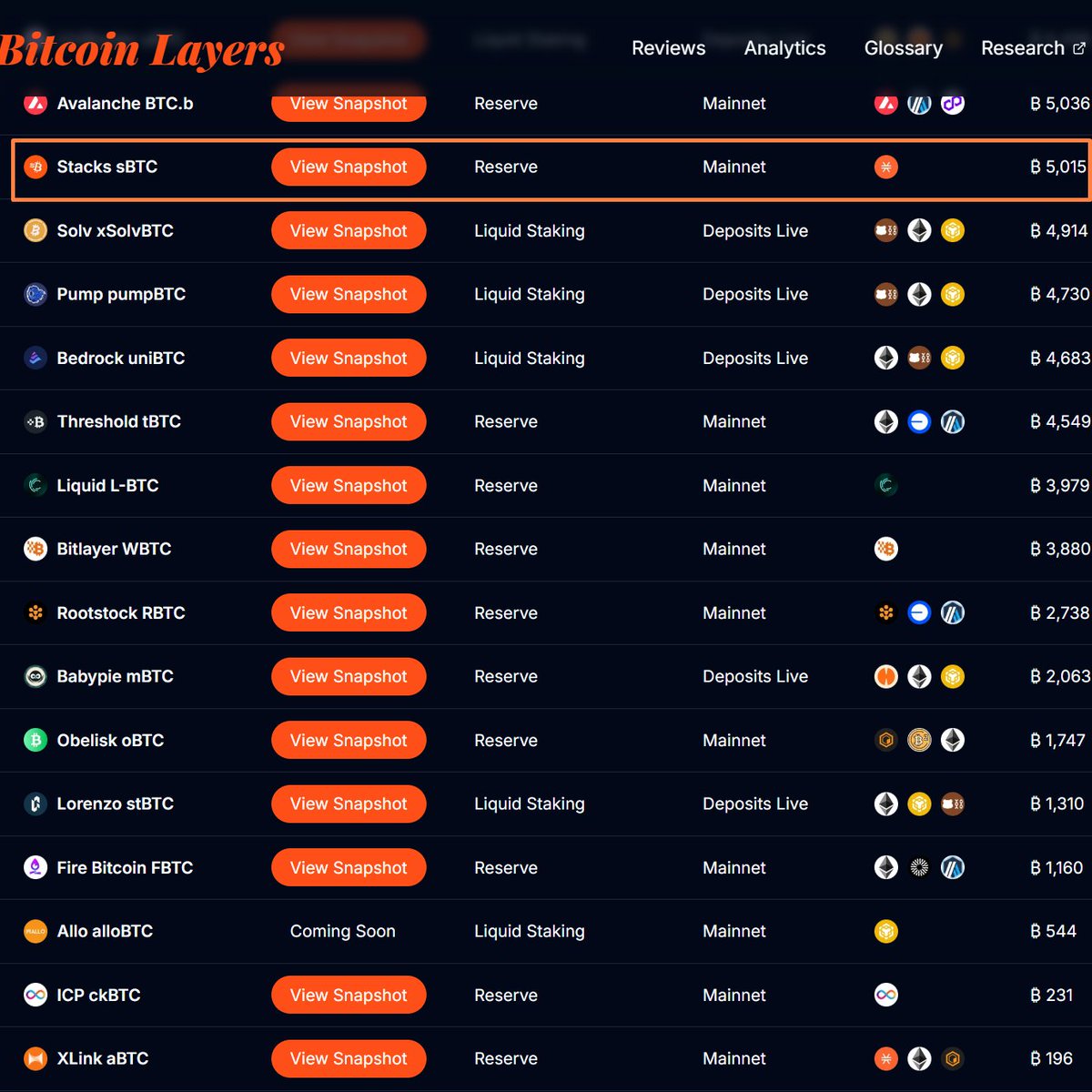The width and height of the screenshot is (1092, 1092).
Task: Click the Ethereum icon in Obelisk oBTC row
Action: 953,741
